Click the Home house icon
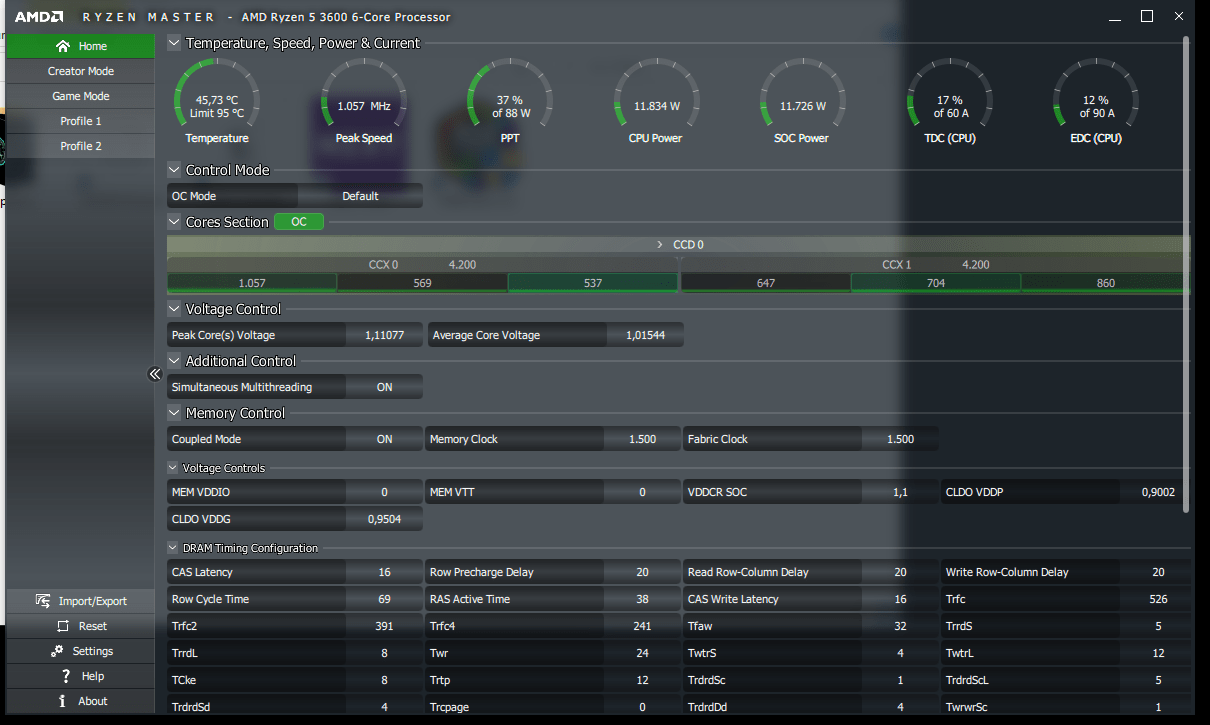Image resolution: width=1210 pixels, height=725 pixels. (x=63, y=46)
